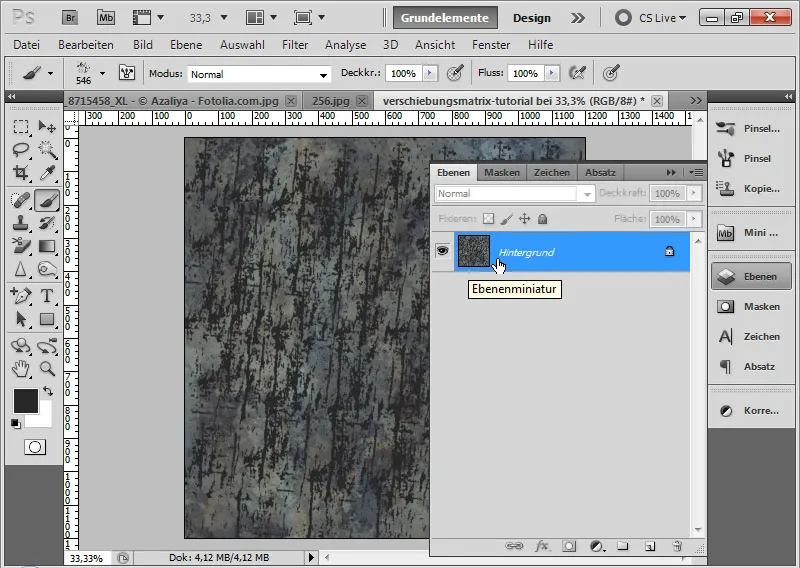The image size is (800, 568).
Task: Hide the Hintergrund layer with eye icon
Action: [442, 251]
